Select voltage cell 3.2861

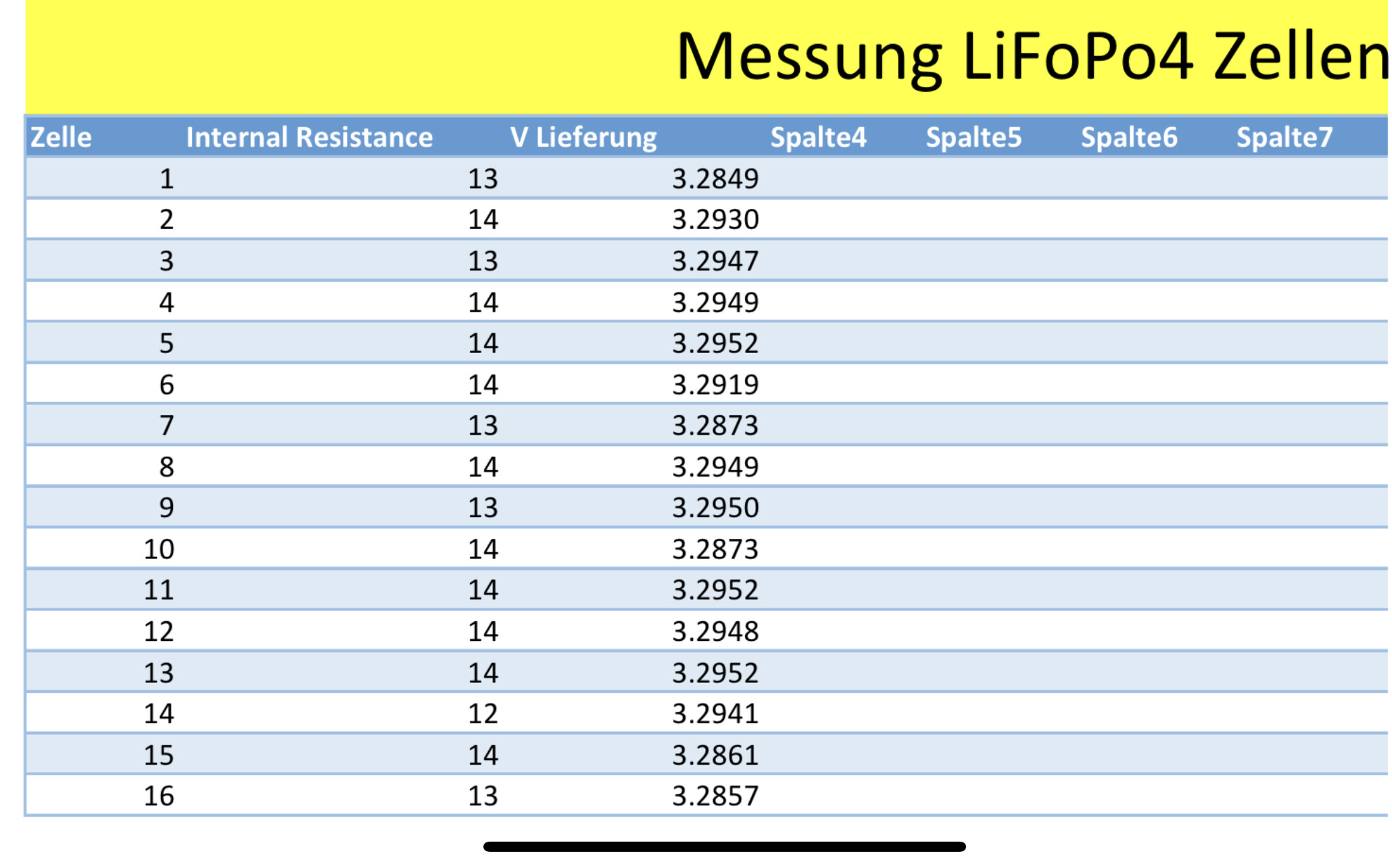[x=715, y=755]
